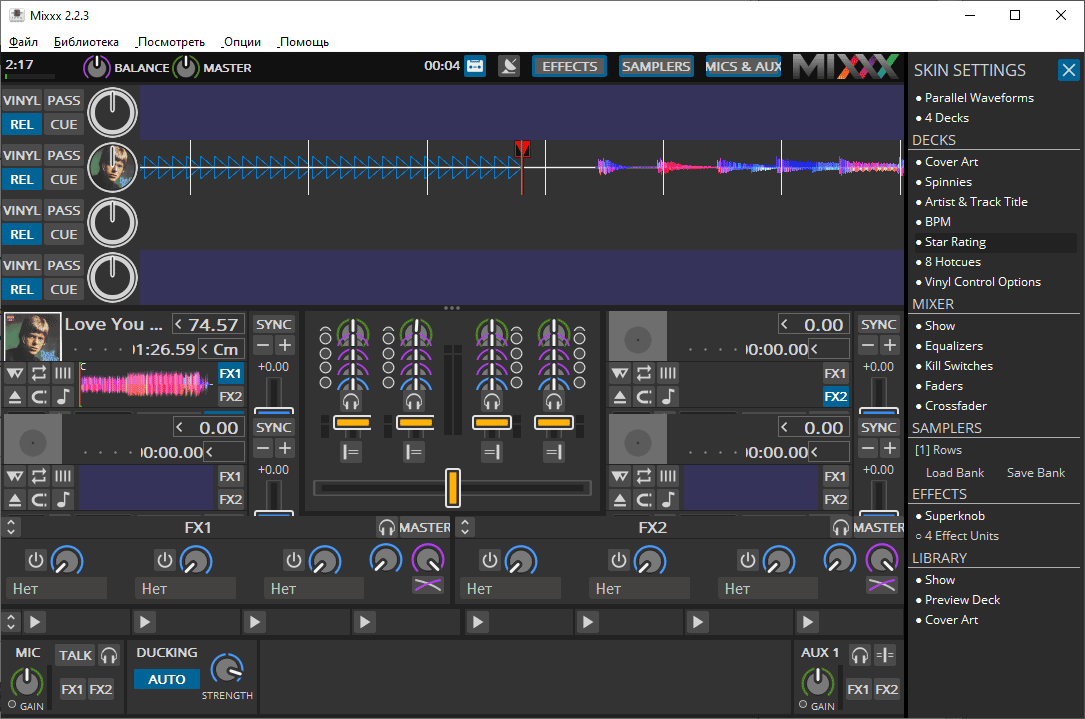The image size is (1085, 719).
Task: Click the double-triangle icon on Love You deck
Action: pyautogui.click(x=15, y=374)
